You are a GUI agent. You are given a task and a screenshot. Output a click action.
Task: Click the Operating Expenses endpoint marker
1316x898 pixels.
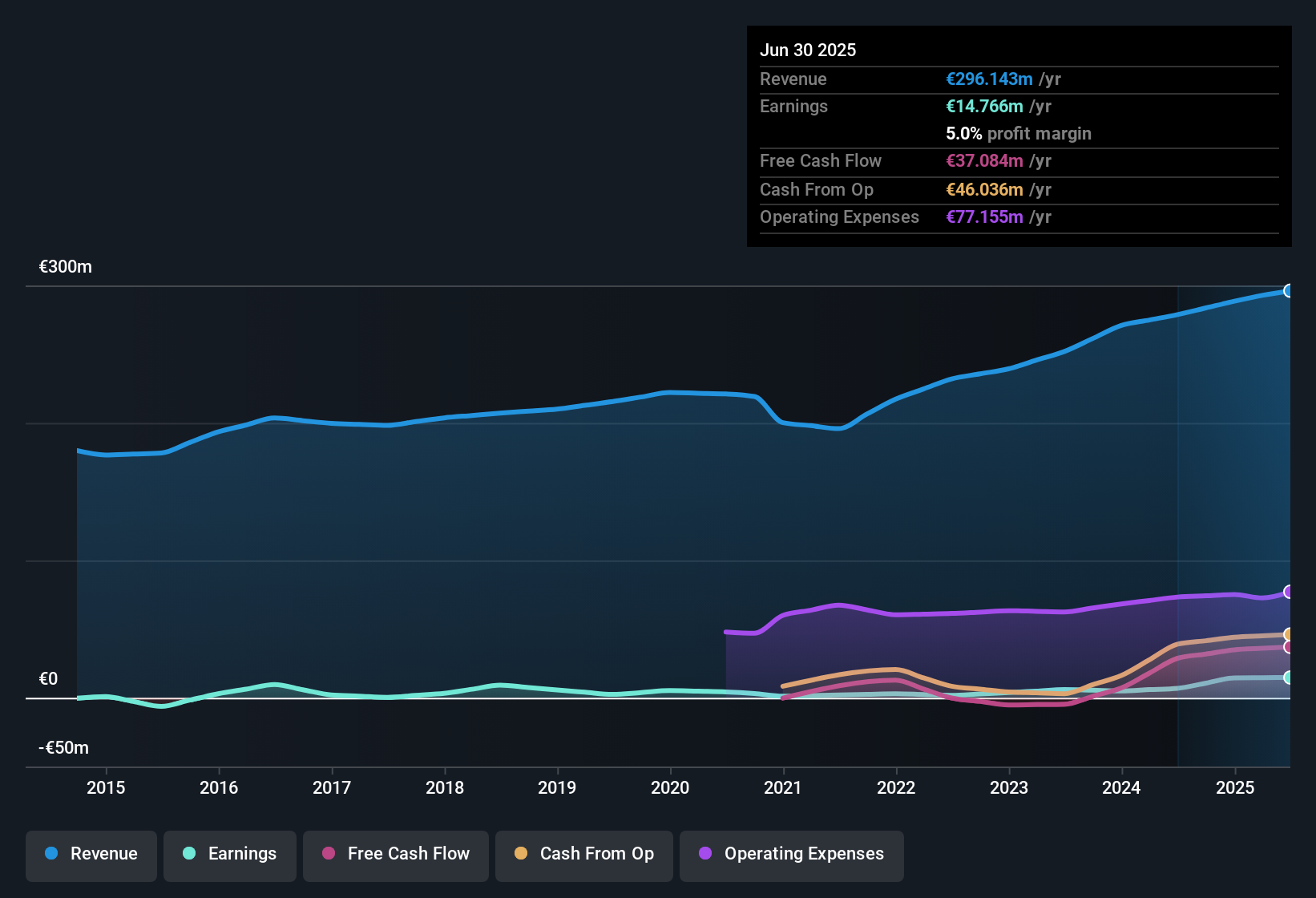[x=1289, y=592]
